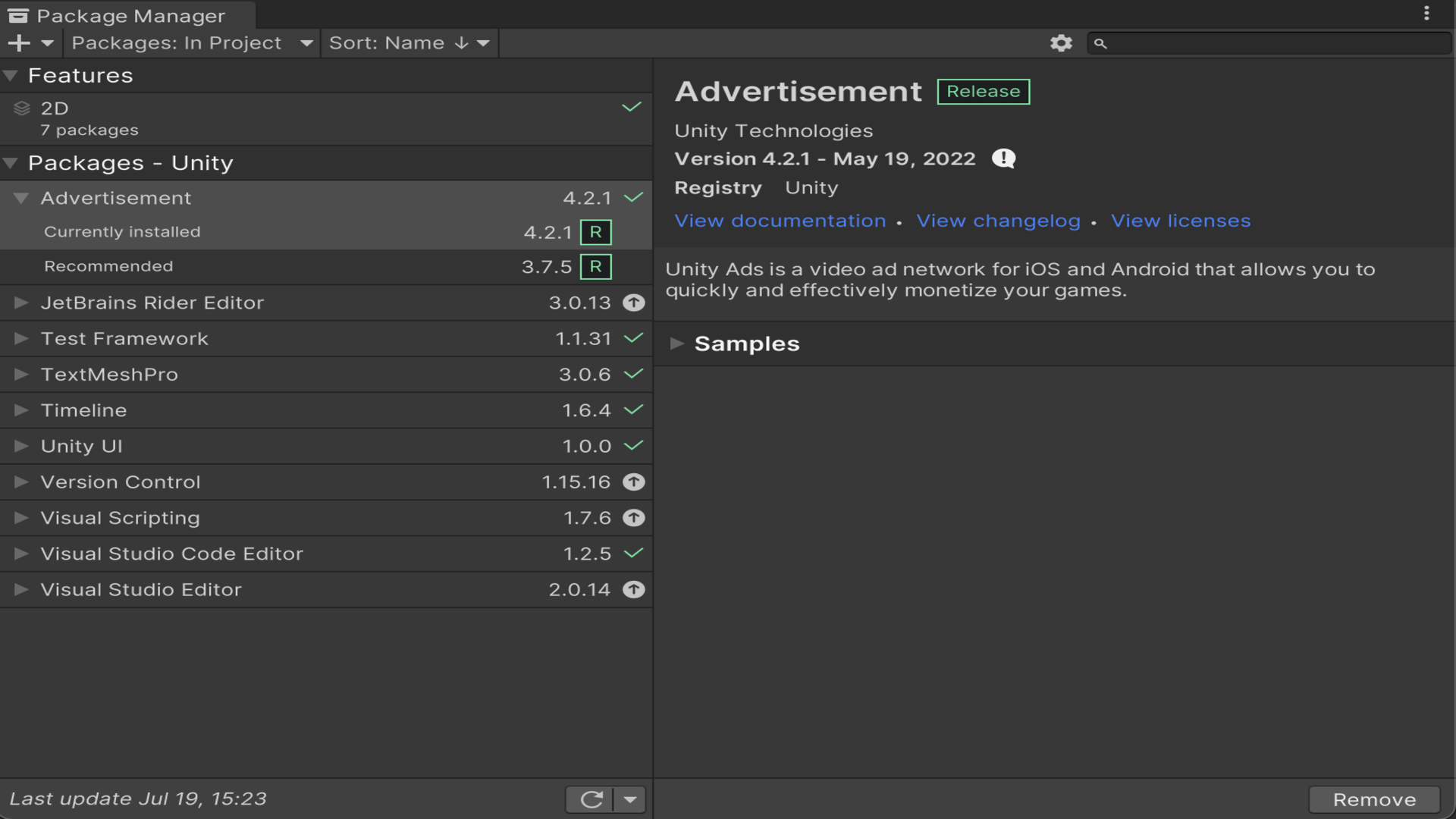Collapse the Packages - Unity group

[x=11, y=163]
